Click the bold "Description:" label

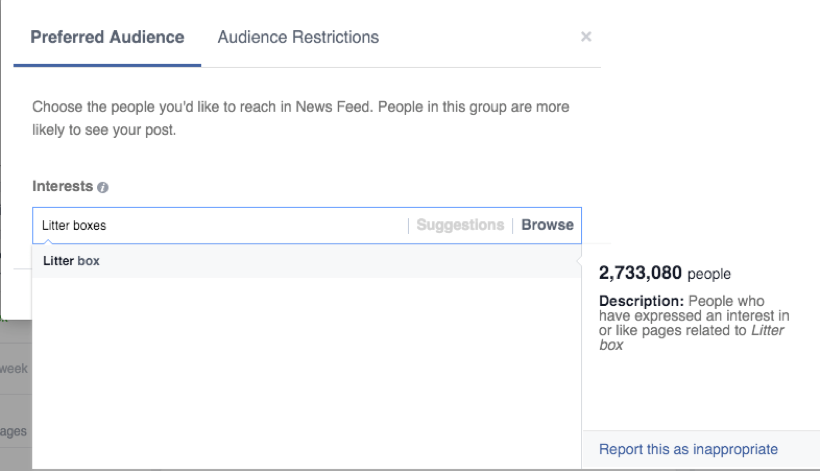[x=632, y=301]
